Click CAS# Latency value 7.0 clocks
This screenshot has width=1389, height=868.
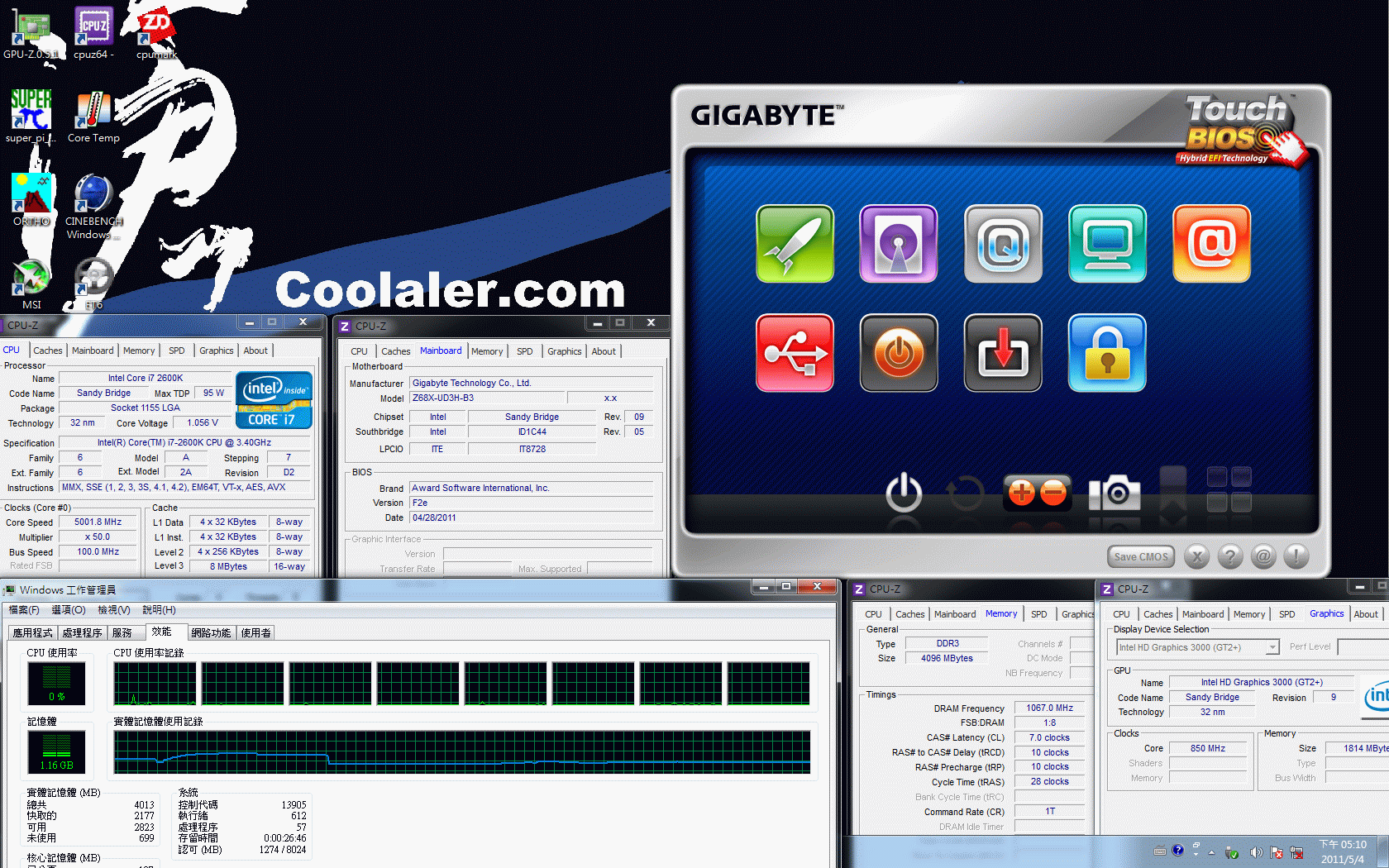(1049, 738)
